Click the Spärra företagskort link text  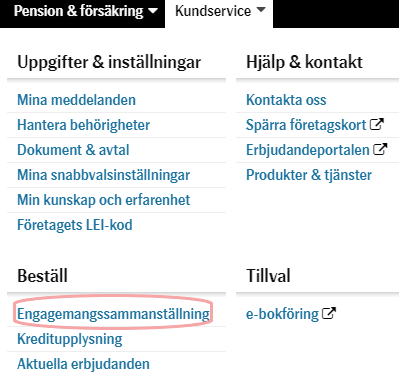click(306, 125)
